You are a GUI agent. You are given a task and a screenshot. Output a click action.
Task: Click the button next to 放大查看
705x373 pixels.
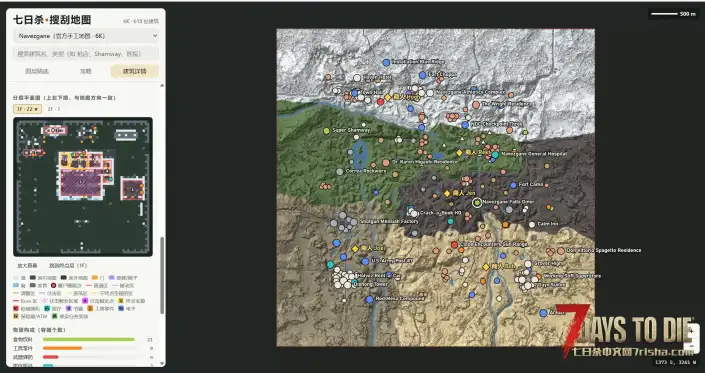tap(68, 266)
